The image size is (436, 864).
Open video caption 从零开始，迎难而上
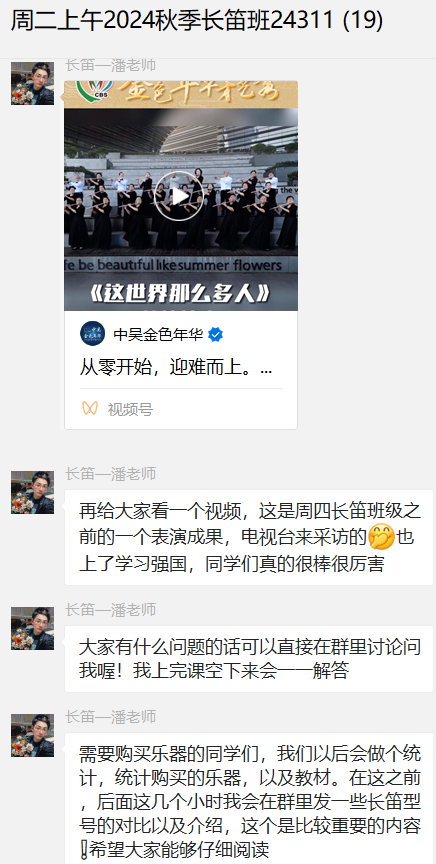176,368
